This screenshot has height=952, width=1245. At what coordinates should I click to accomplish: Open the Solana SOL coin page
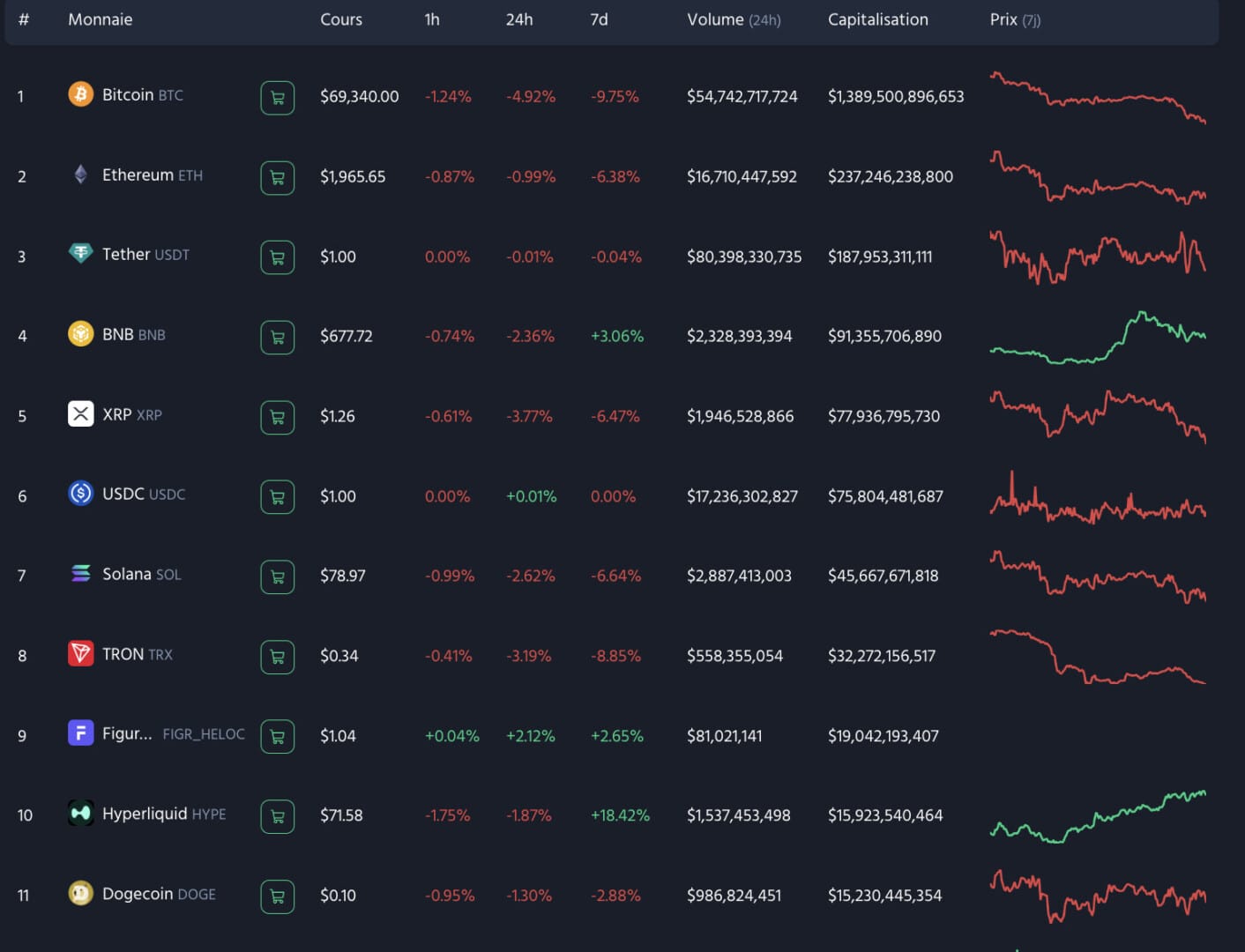click(x=142, y=574)
